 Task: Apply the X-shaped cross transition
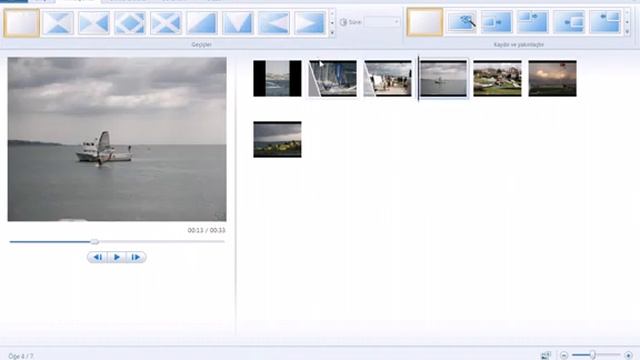pyautogui.click(x=166, y=23)
